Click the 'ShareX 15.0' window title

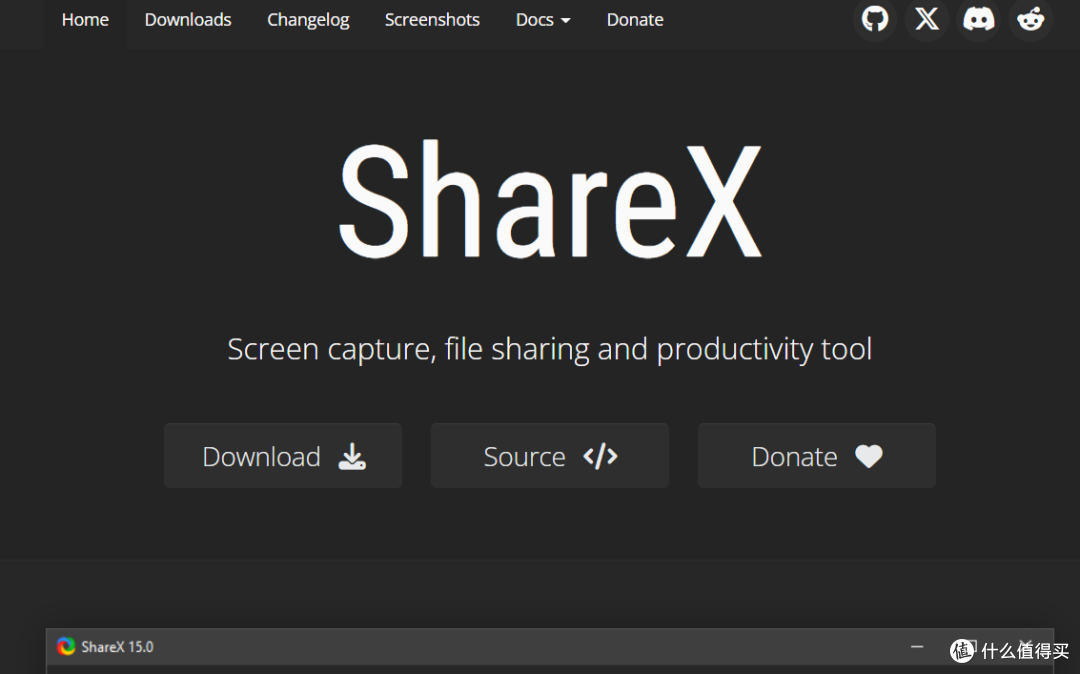[117, 646]
